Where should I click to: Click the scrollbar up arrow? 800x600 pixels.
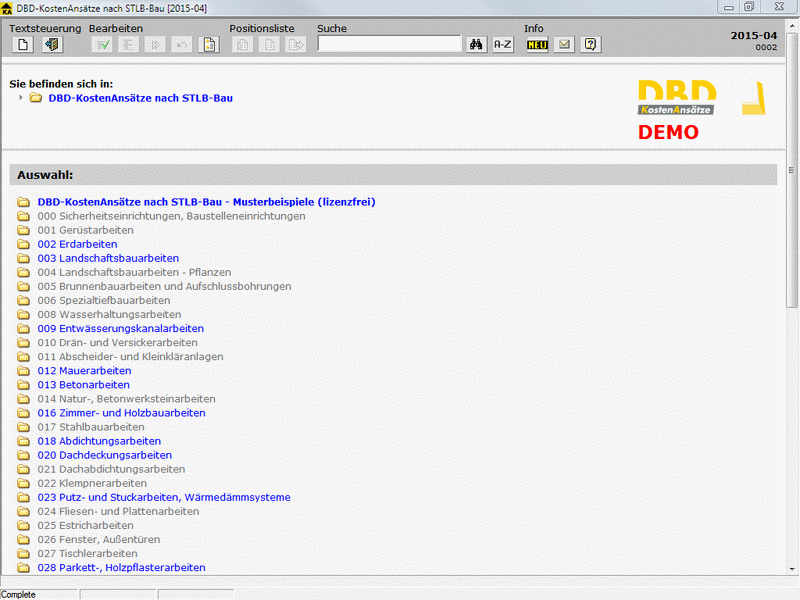(x=791, y=27)
